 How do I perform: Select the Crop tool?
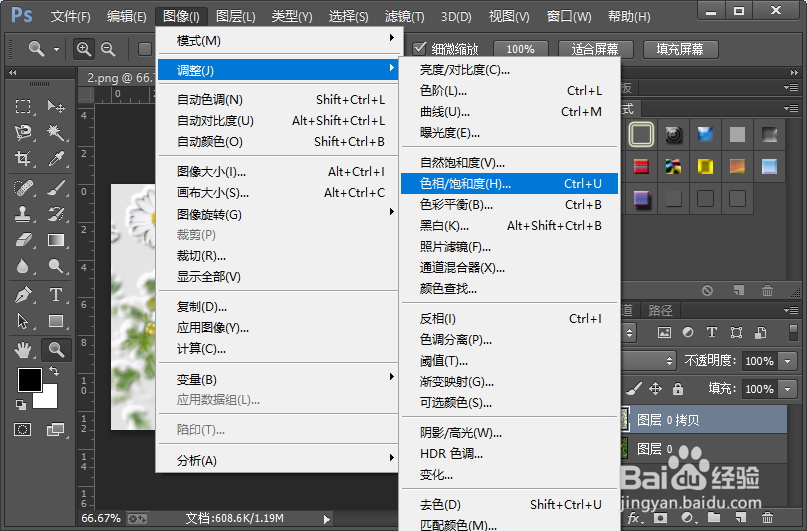click(23, 158)
